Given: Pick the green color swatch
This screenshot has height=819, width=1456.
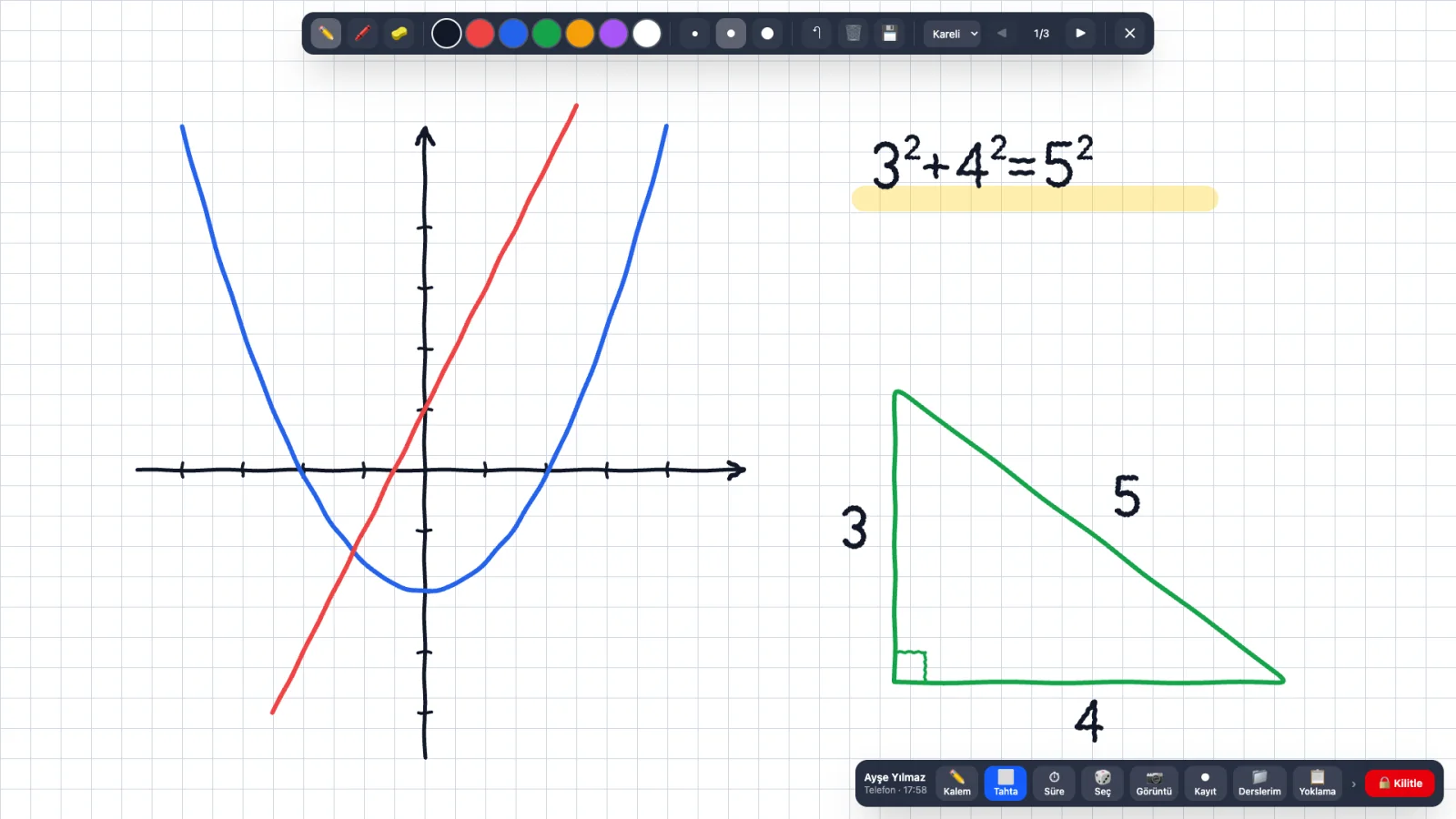Looking at the screenshot, I should coord(546,34).
